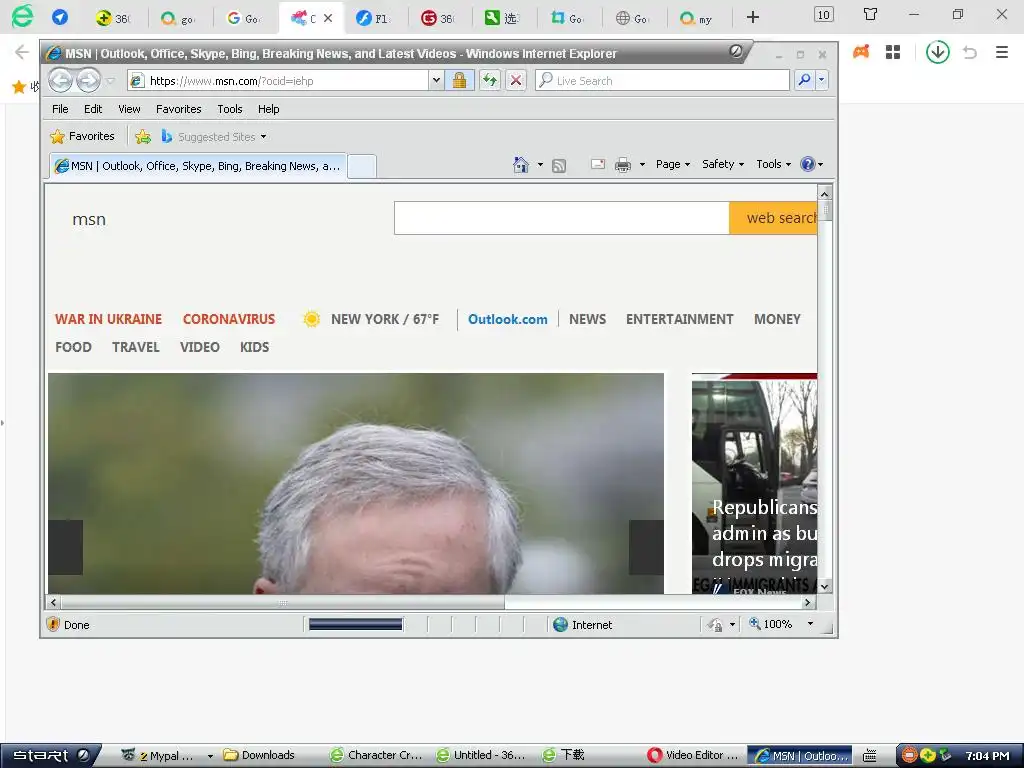Screen dimensions: 1024x768
Task: Click the privacy report icon in status bar
Action: [715, 625]
